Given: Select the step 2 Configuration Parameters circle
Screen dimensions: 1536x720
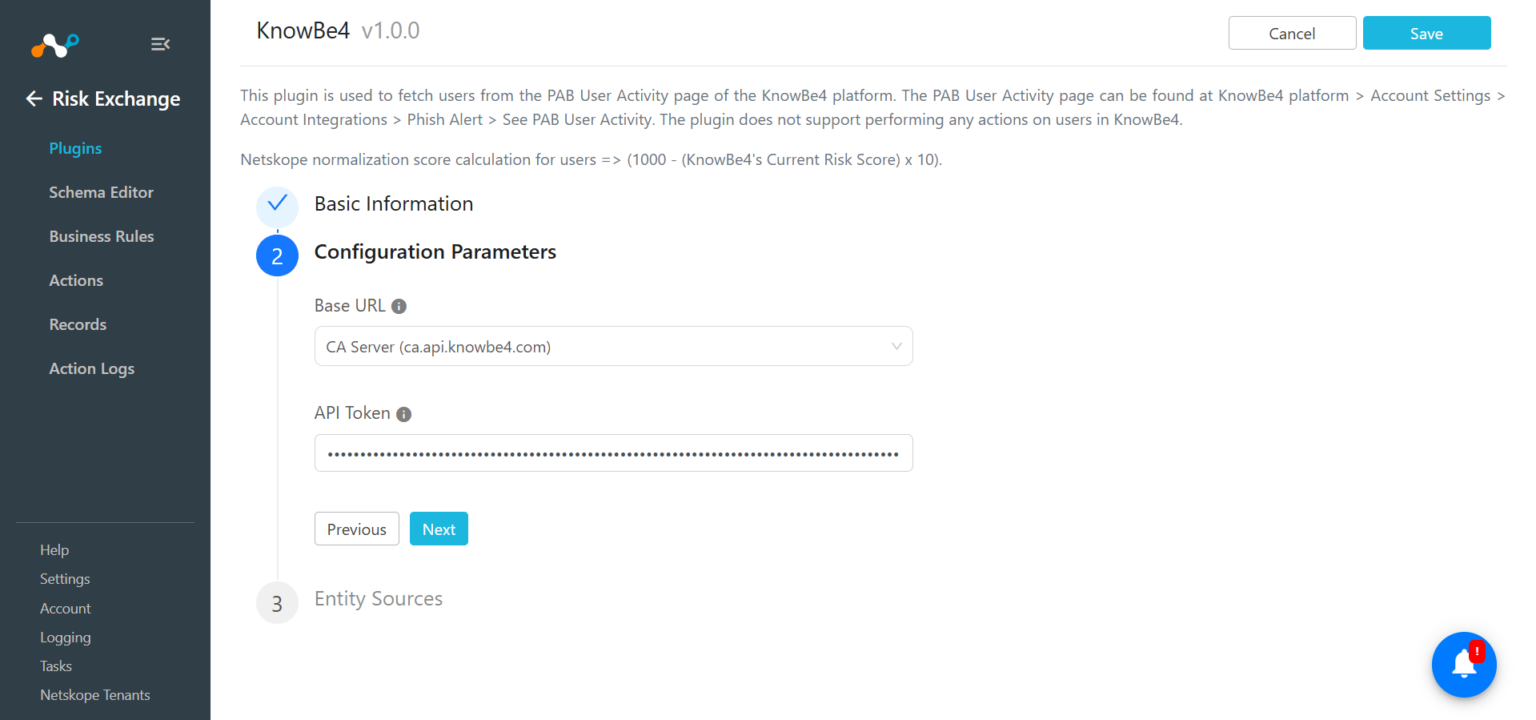Looking at the screenshot, I should (x=277, y=255).
